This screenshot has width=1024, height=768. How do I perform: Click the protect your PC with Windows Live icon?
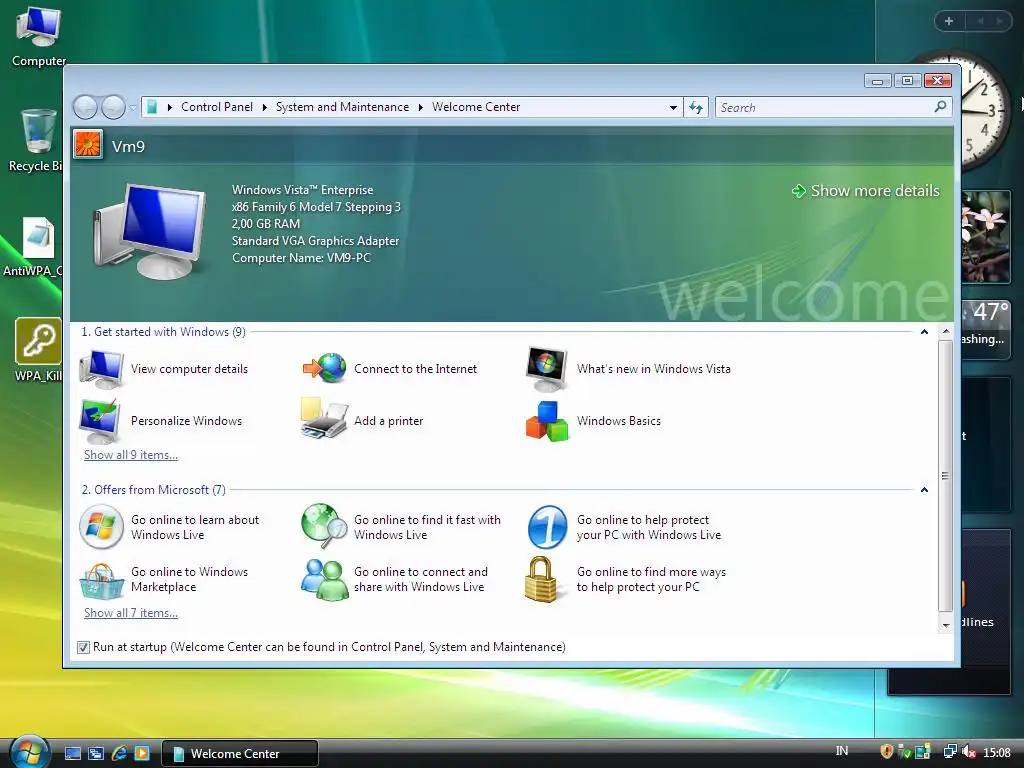547,526
